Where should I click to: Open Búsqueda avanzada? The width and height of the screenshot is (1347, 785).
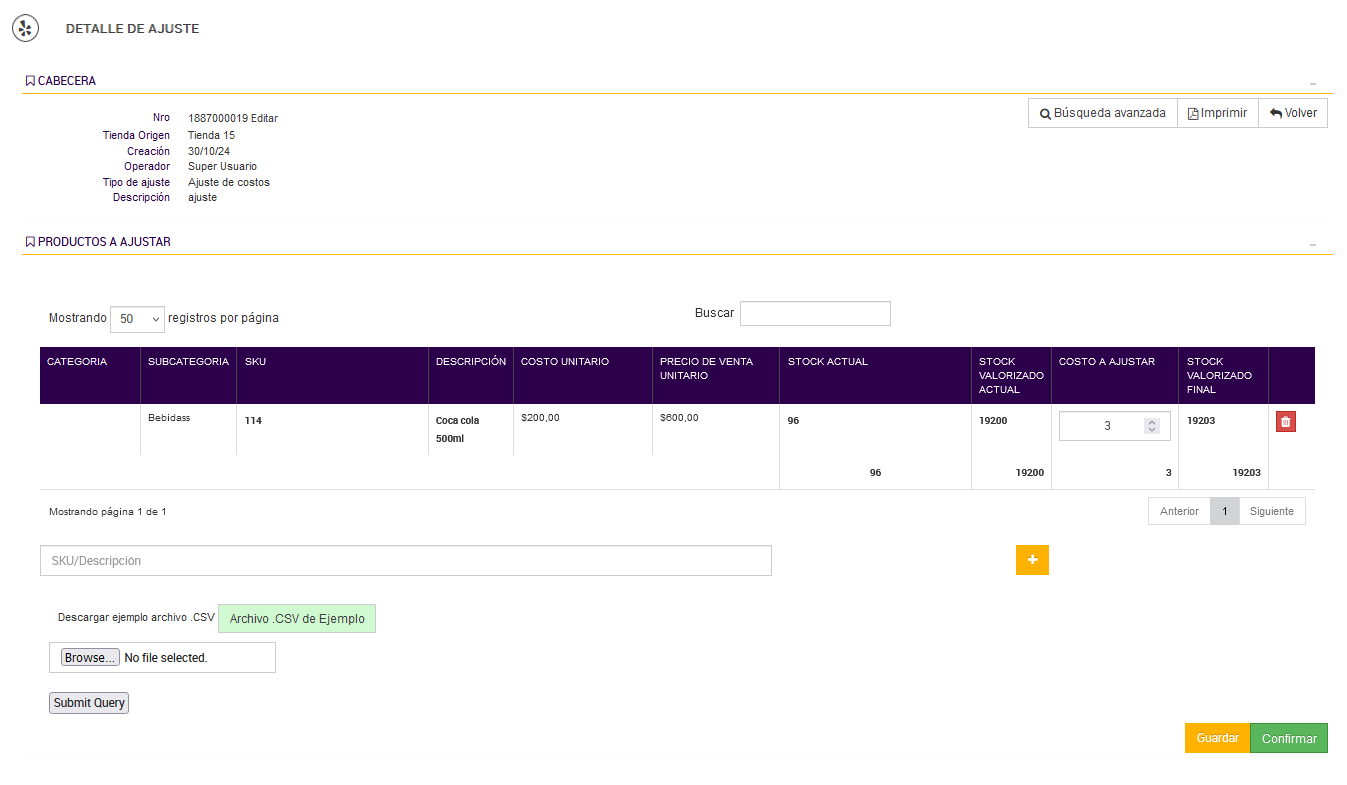click(1102, 114)
